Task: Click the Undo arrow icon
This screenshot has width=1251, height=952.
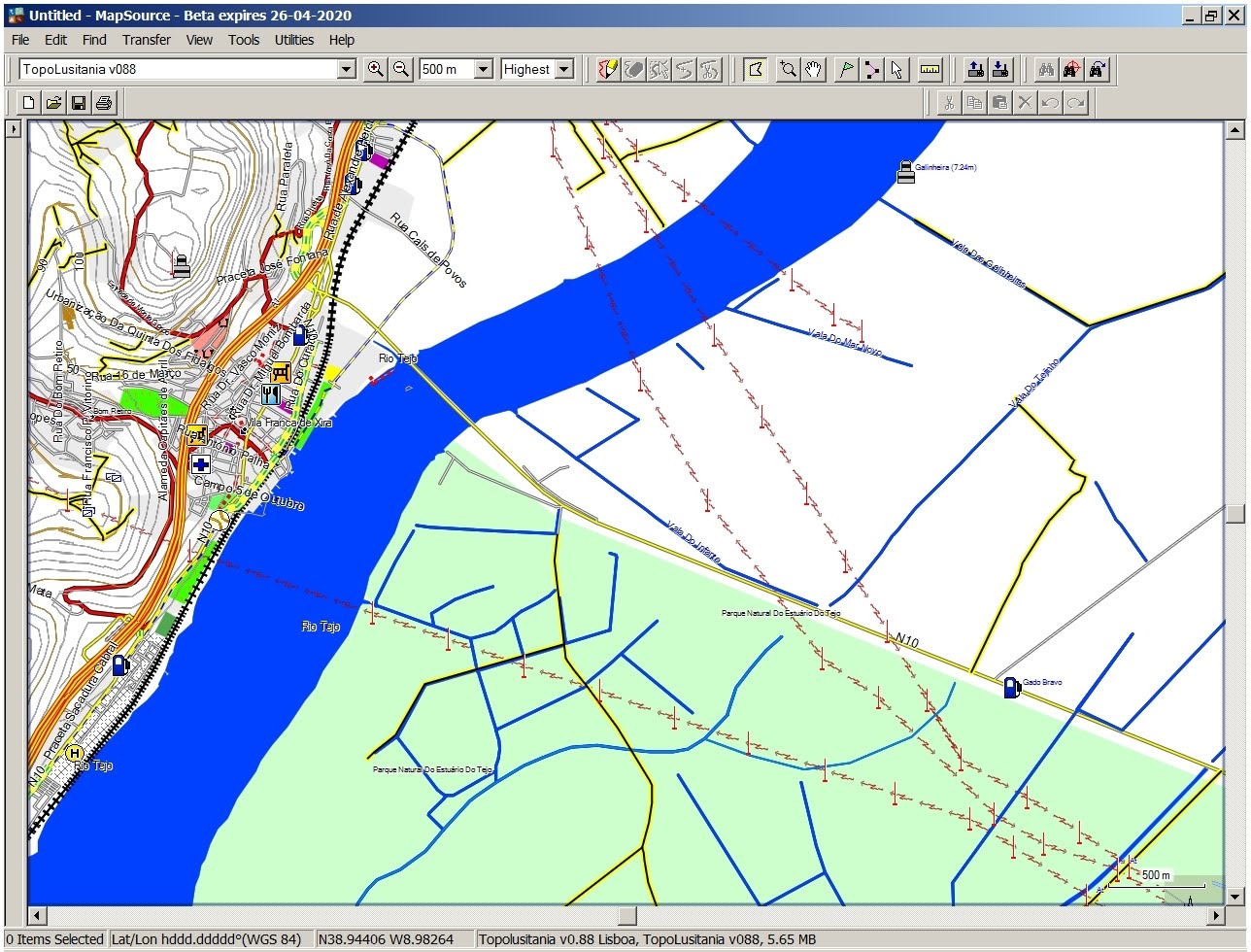Action: pyautogui.click(x=1050, y=102)
